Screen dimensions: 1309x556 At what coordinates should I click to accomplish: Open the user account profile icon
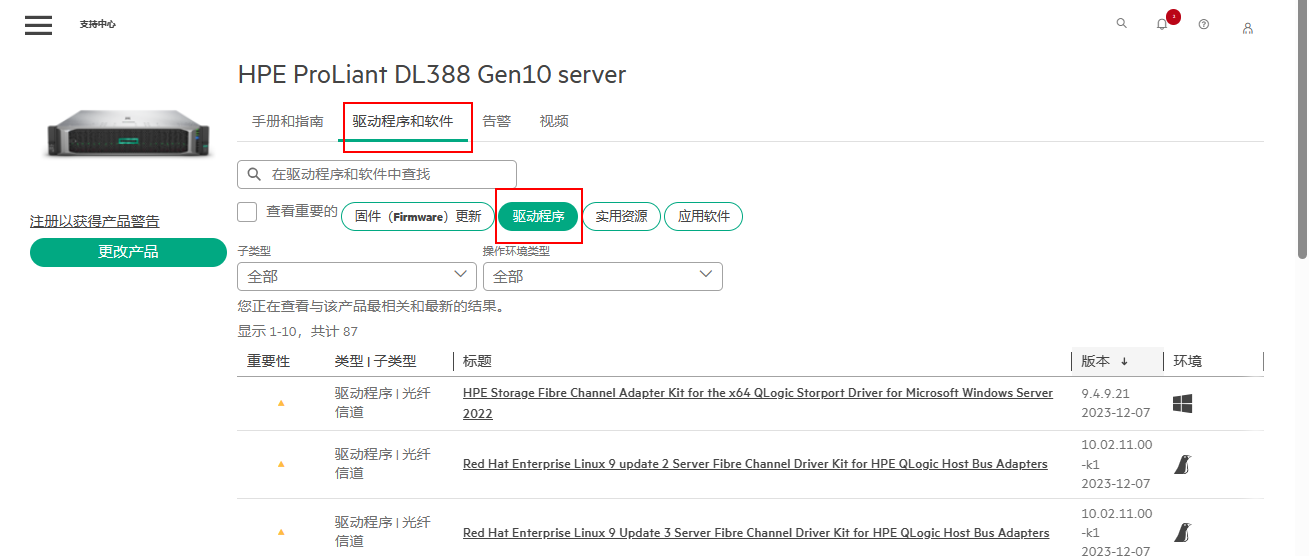[1247, 28]
